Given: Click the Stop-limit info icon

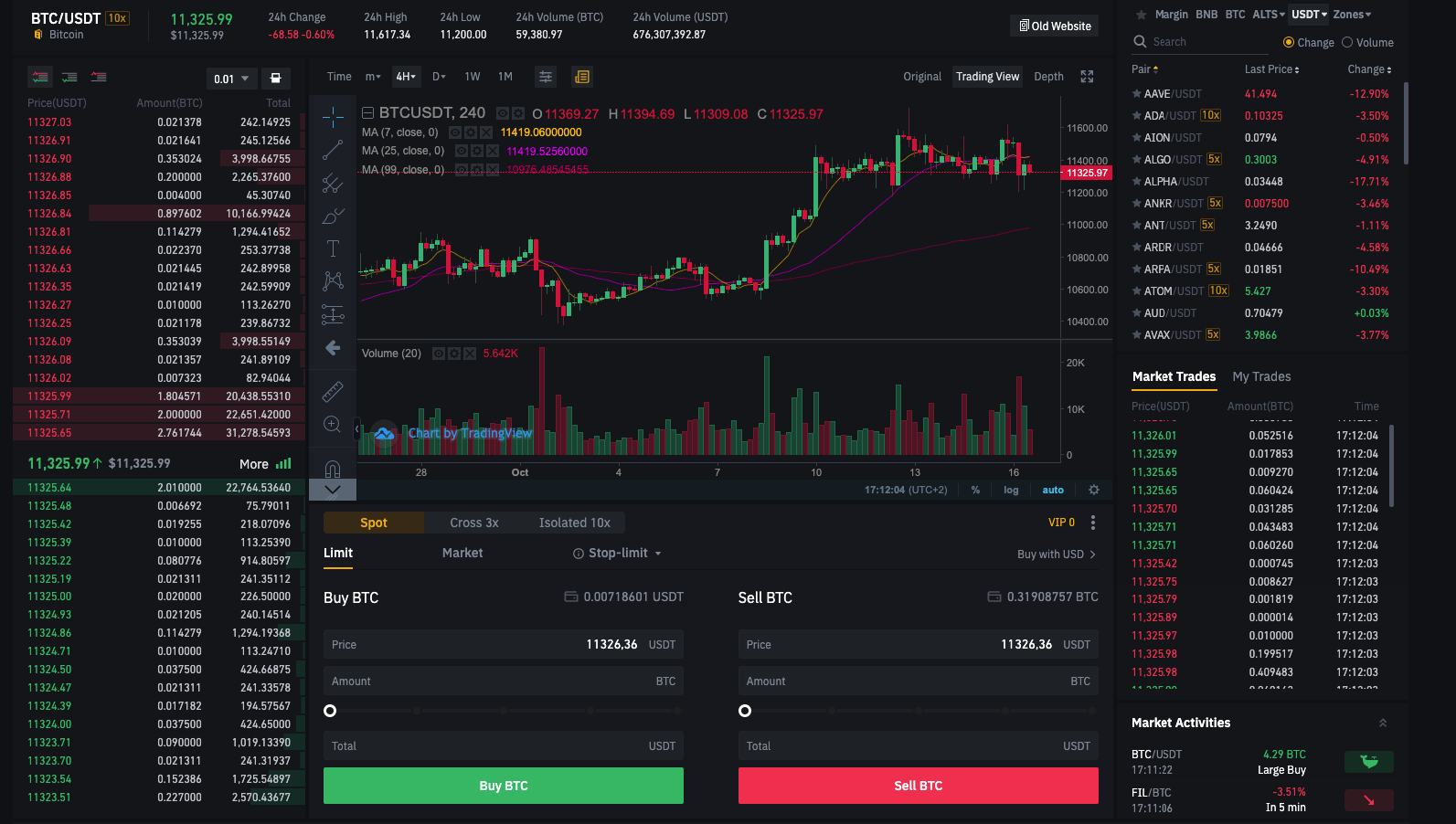Looking at the screenshot, I should pyautogui.click(x=579, y=554).
